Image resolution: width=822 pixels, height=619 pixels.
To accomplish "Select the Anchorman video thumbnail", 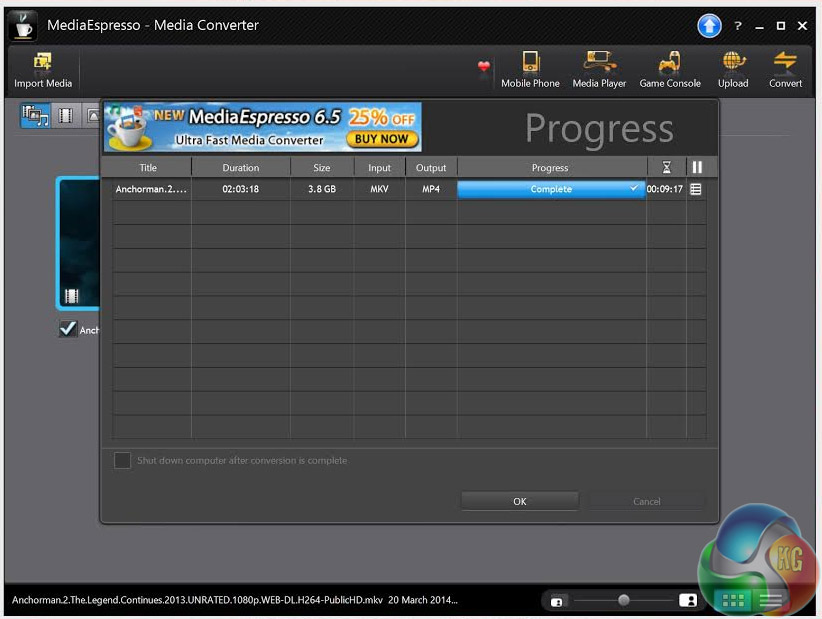I will coord(79,244).
